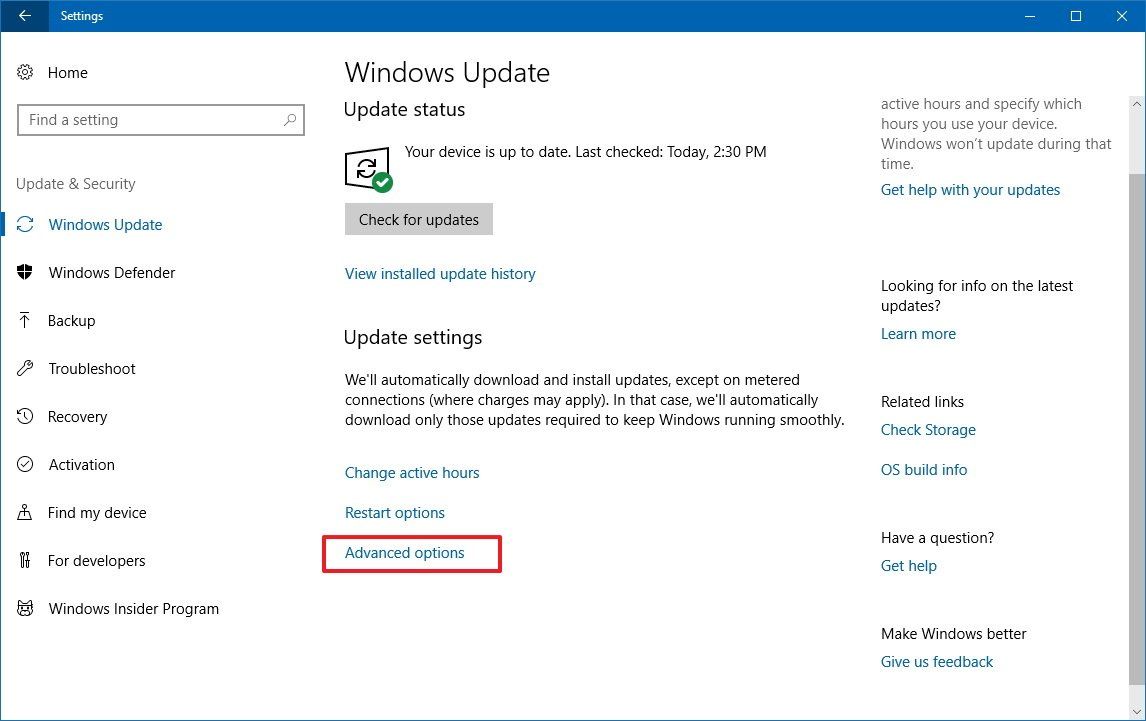
Task: Click the Home gear icon
Action: tap(25, 72)
